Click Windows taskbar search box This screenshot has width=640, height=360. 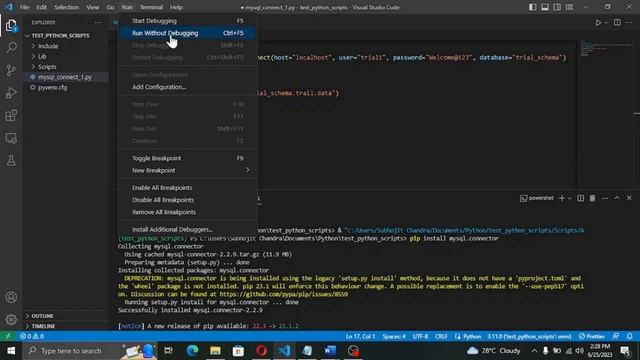click(90, 351)
